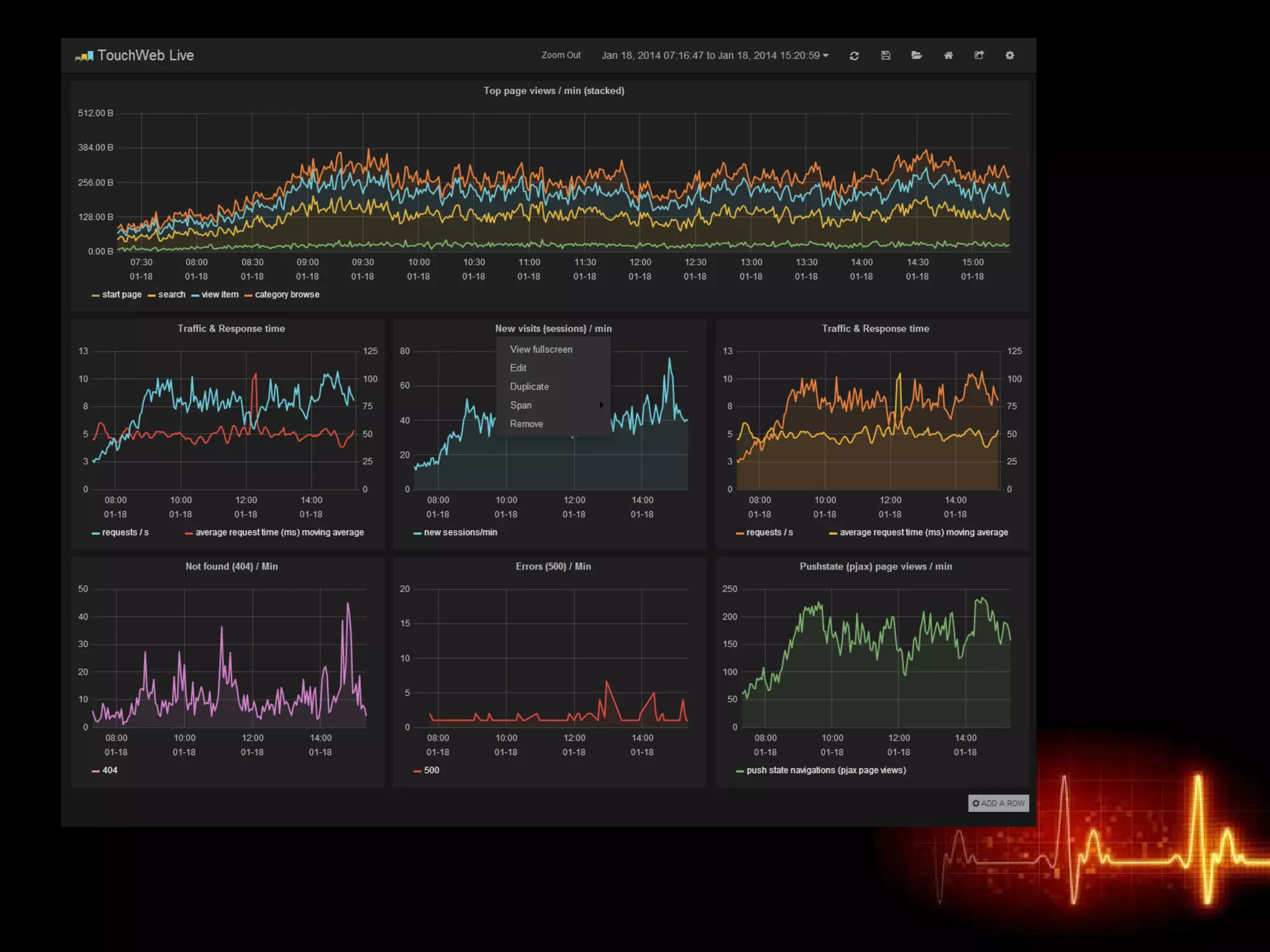Click the save dashboard floppy icon
Viewport: 1270px width, 952px height.
886,56
